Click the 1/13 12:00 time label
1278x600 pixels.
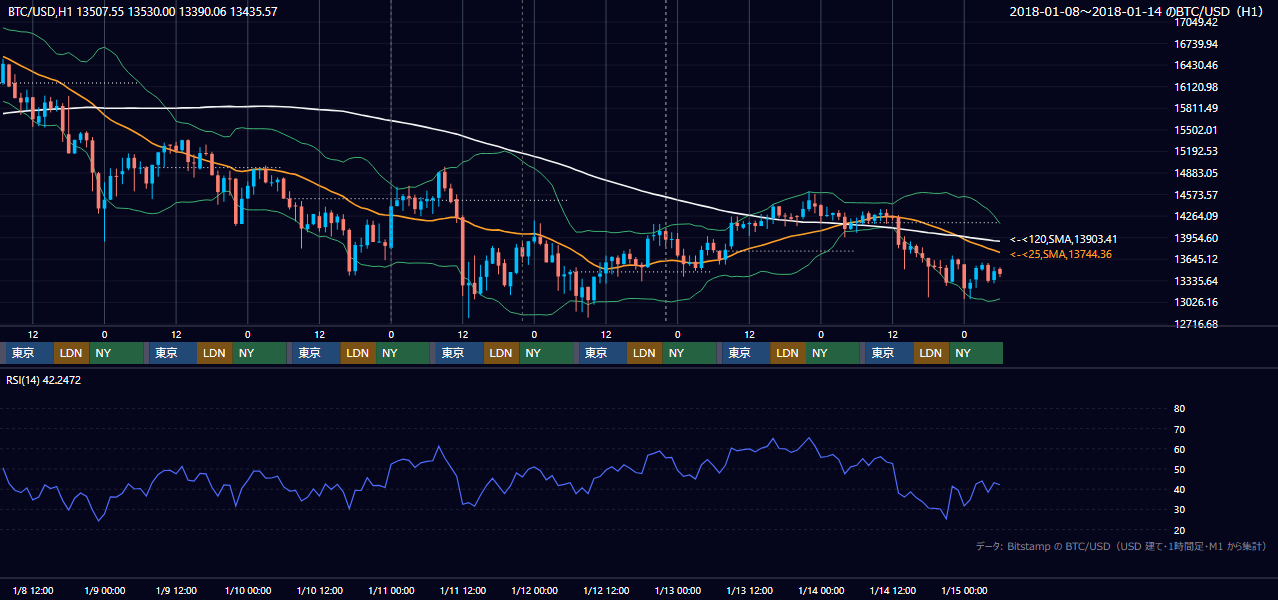click(x=749, y=589)
